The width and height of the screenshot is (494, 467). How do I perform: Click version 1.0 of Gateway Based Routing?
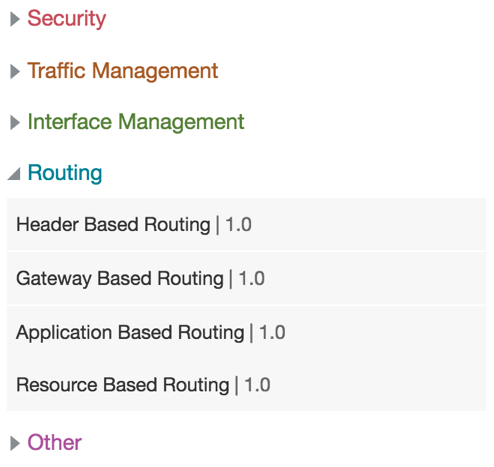pyautogui.click(x=252, y=278)
